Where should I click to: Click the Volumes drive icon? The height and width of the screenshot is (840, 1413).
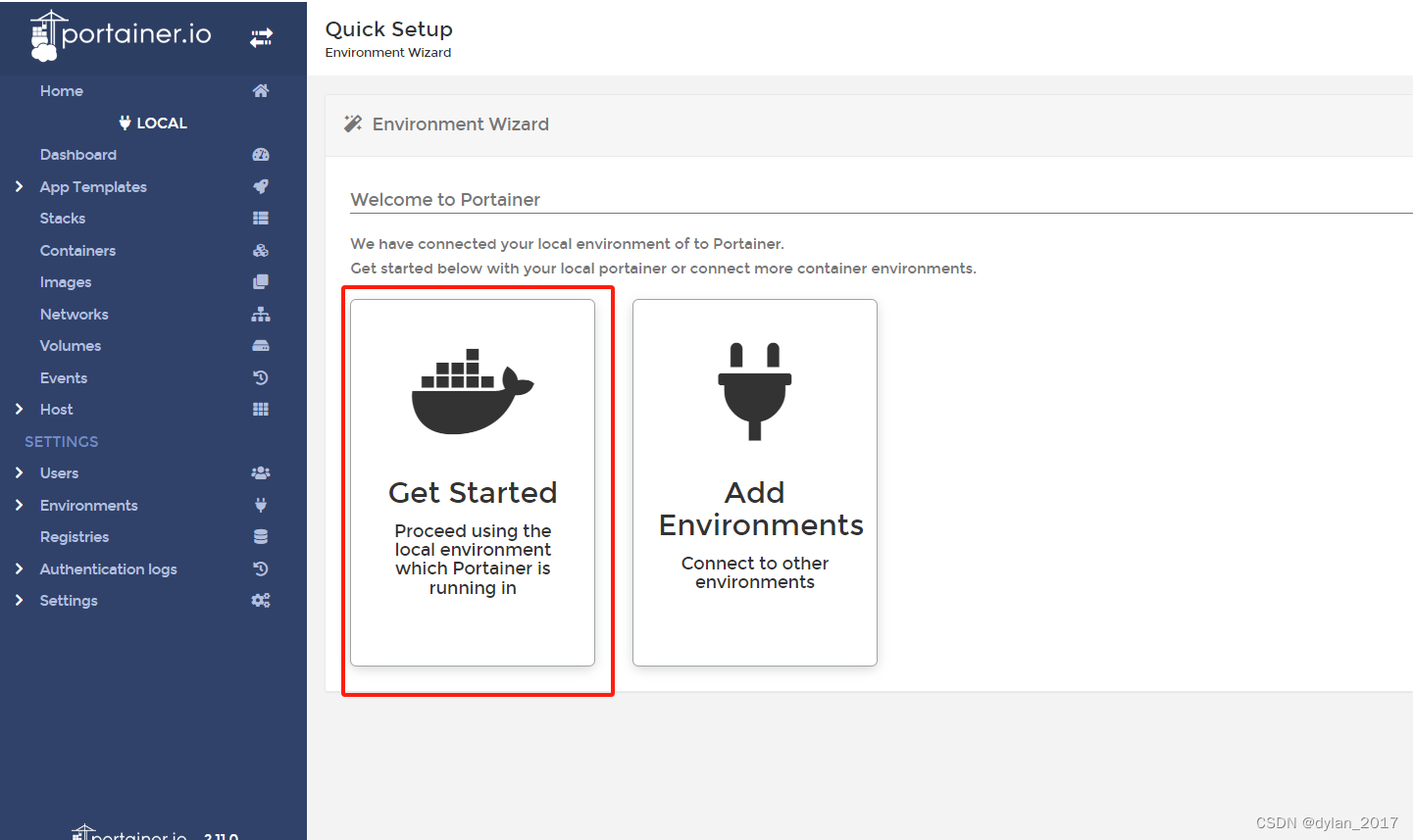click(x=261, y=346)
